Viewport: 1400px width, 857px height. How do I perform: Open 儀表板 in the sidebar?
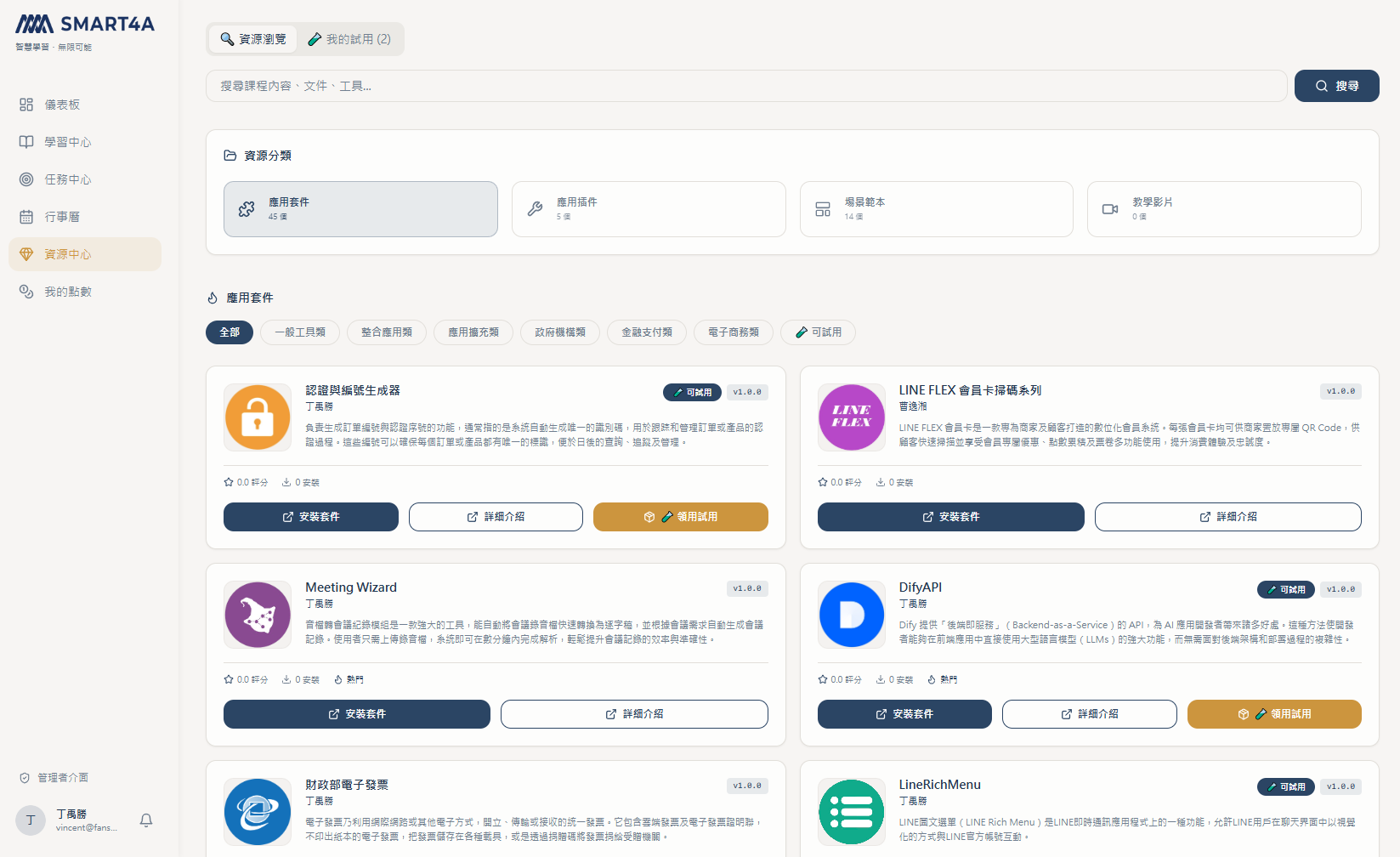click(85, 105)
